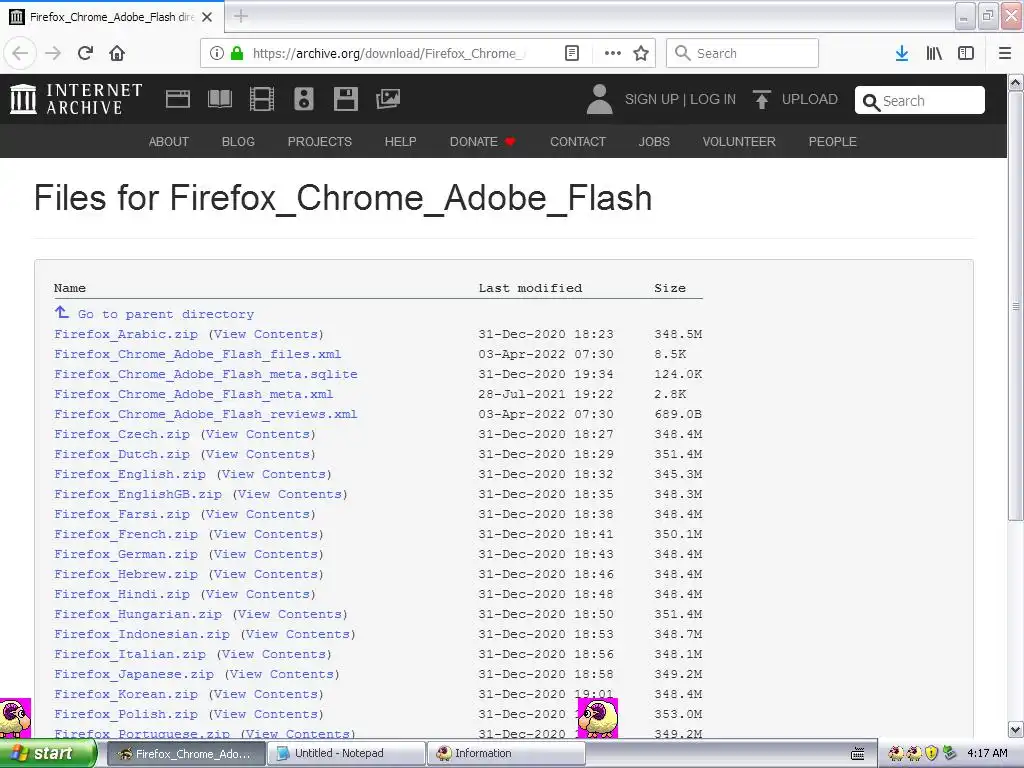Click the user avatar icon
1024x768 pixels.
[600, 99]
